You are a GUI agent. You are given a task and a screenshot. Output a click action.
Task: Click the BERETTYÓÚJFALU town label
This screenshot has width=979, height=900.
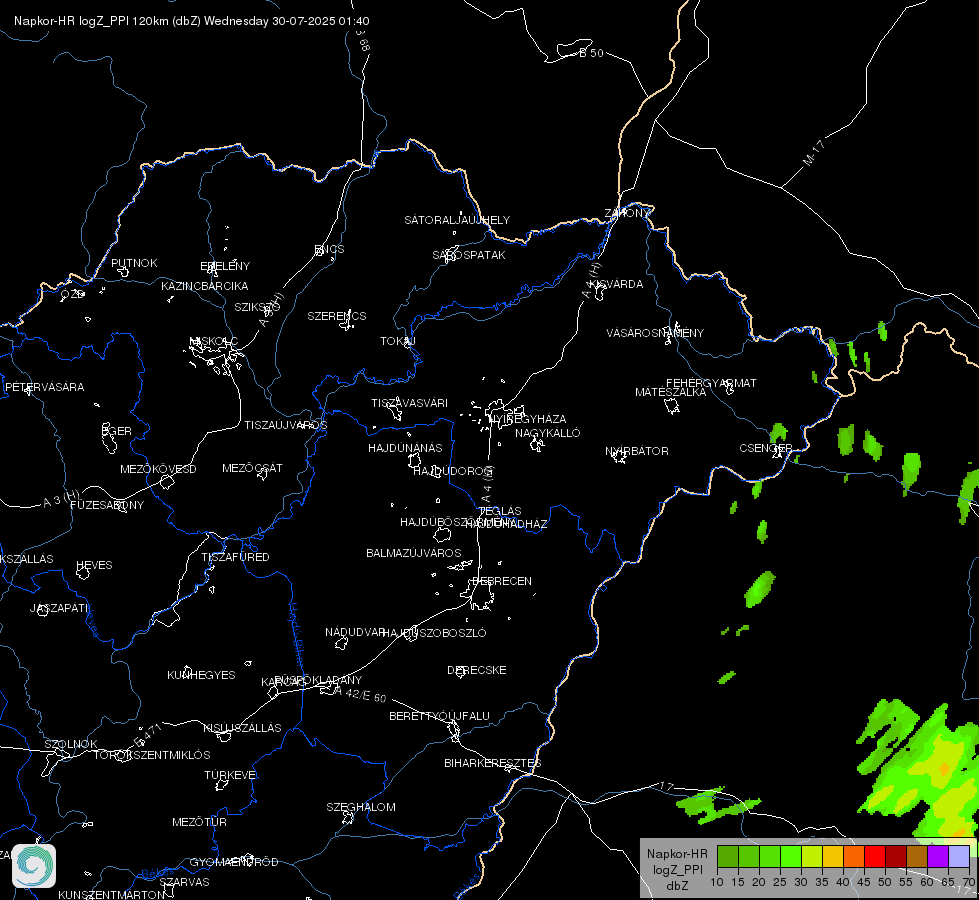tap(440, 716)
